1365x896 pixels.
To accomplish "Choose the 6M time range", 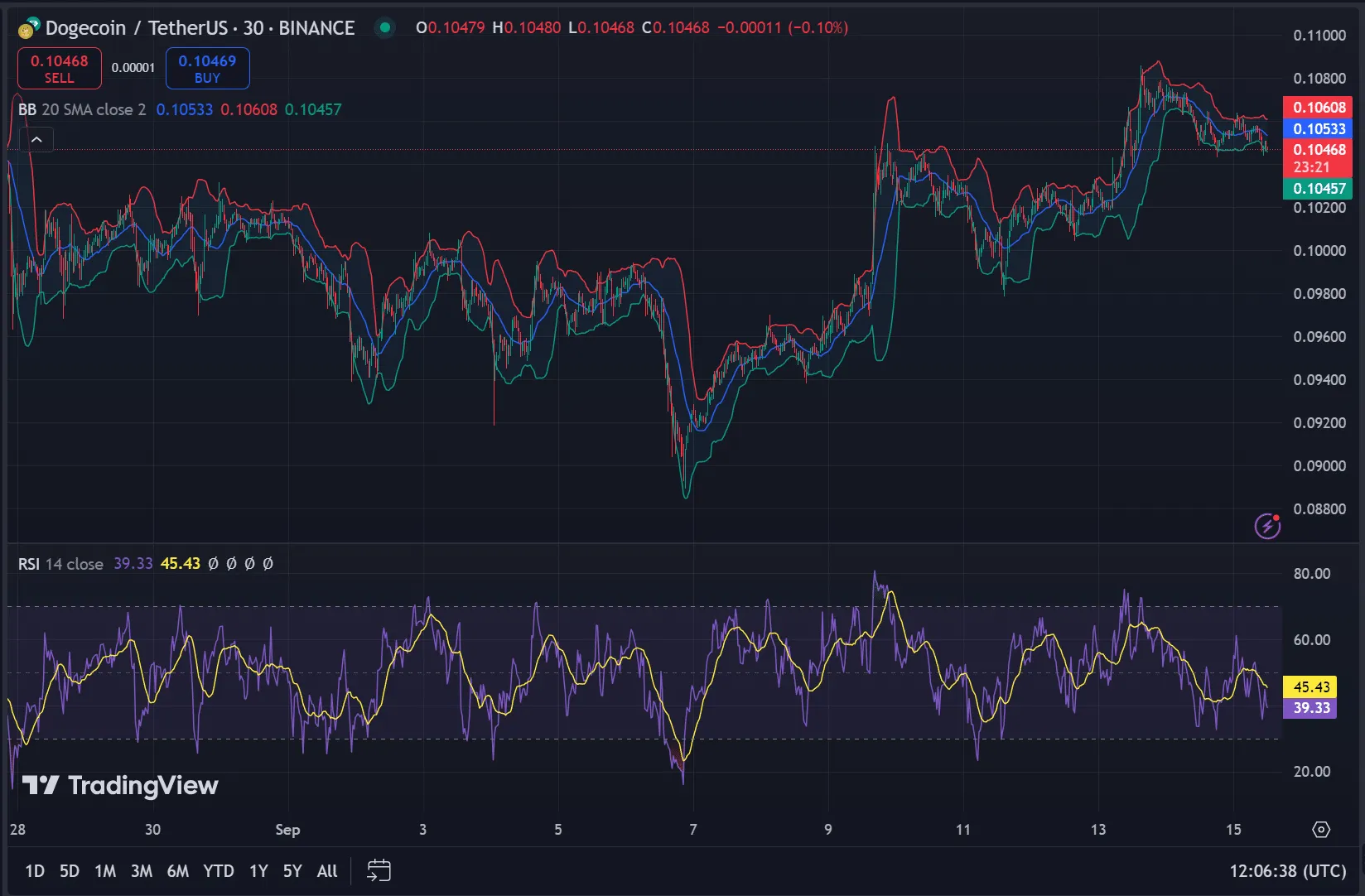I will click(177, 871).
